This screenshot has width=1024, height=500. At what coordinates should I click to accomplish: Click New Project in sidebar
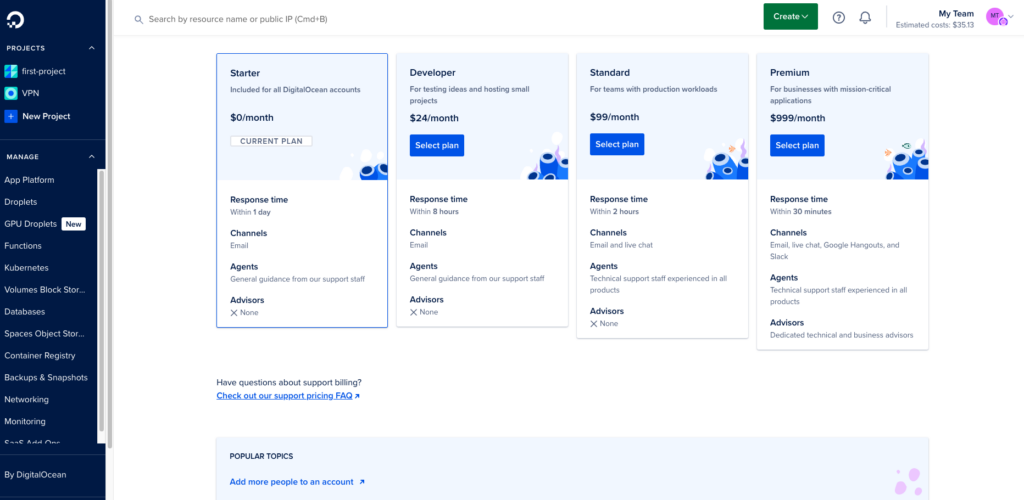point(46,116)
